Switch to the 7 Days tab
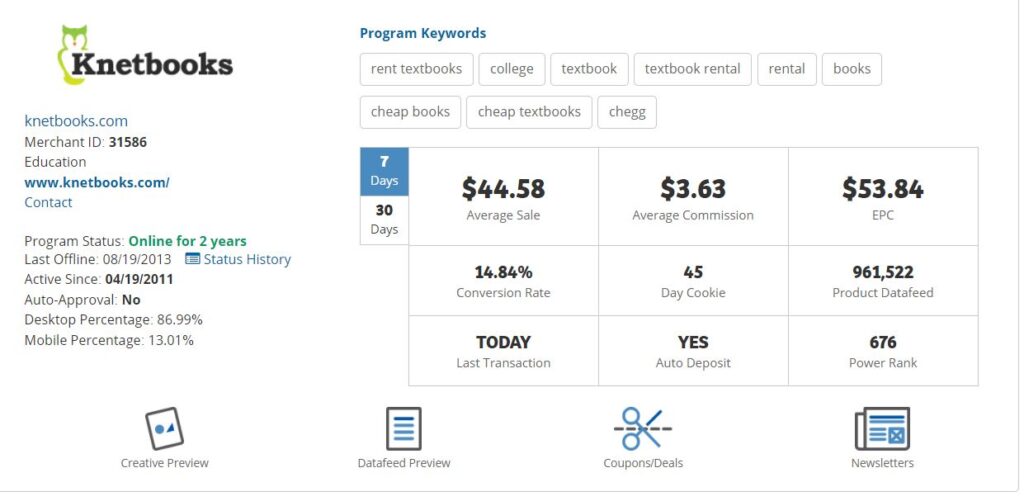The width and height of the screenshot is (1024, 501). click(x=385, y=171)
